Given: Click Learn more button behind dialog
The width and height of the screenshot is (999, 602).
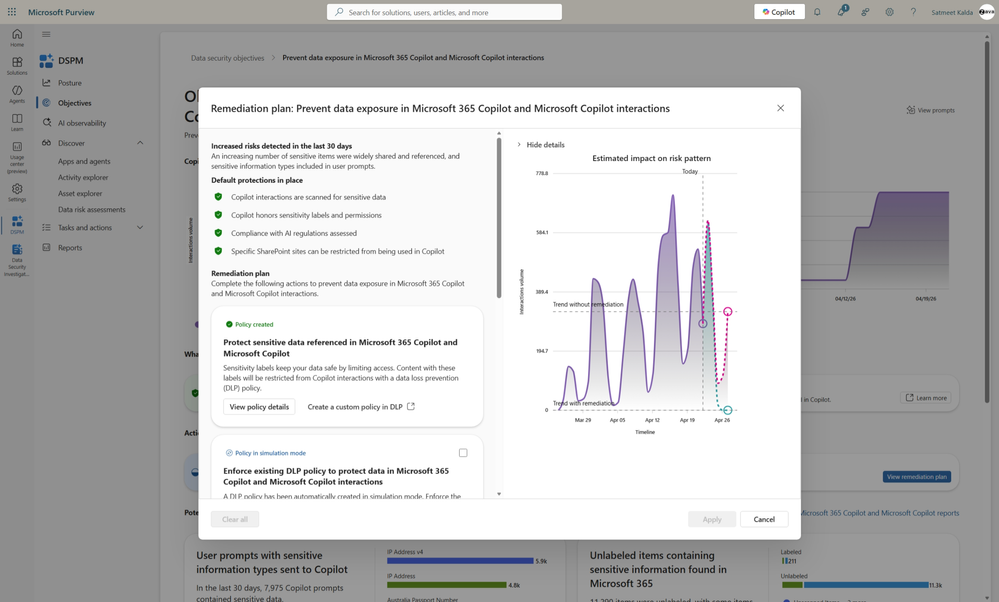Looking at the screenshot, I should (926, 398).
